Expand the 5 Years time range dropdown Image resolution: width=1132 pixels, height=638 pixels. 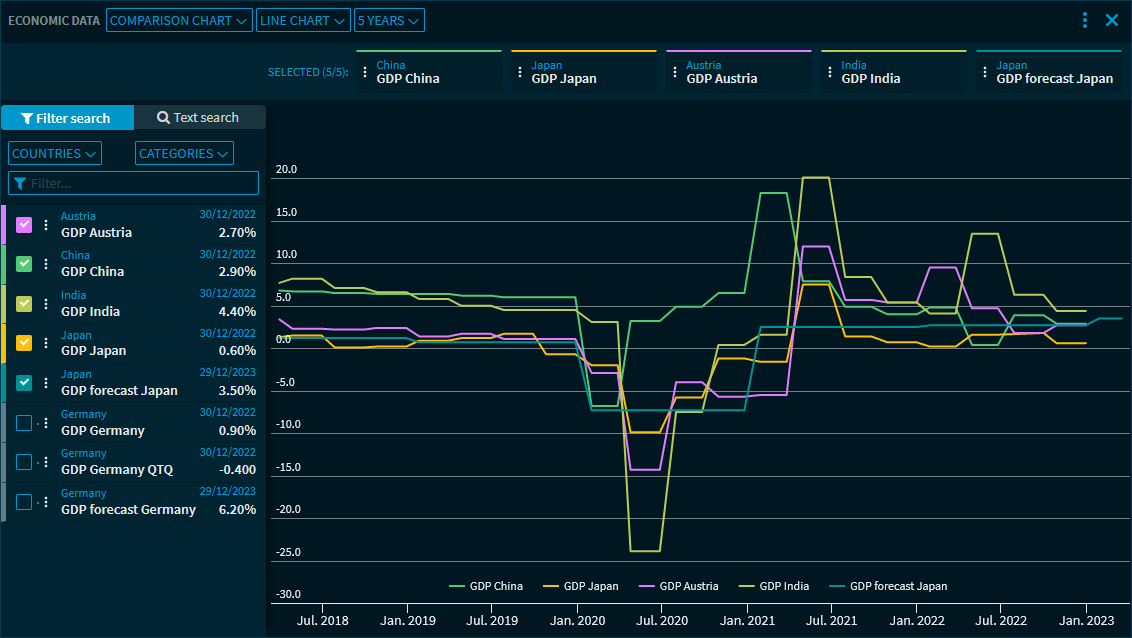click(x=389, y=20)
